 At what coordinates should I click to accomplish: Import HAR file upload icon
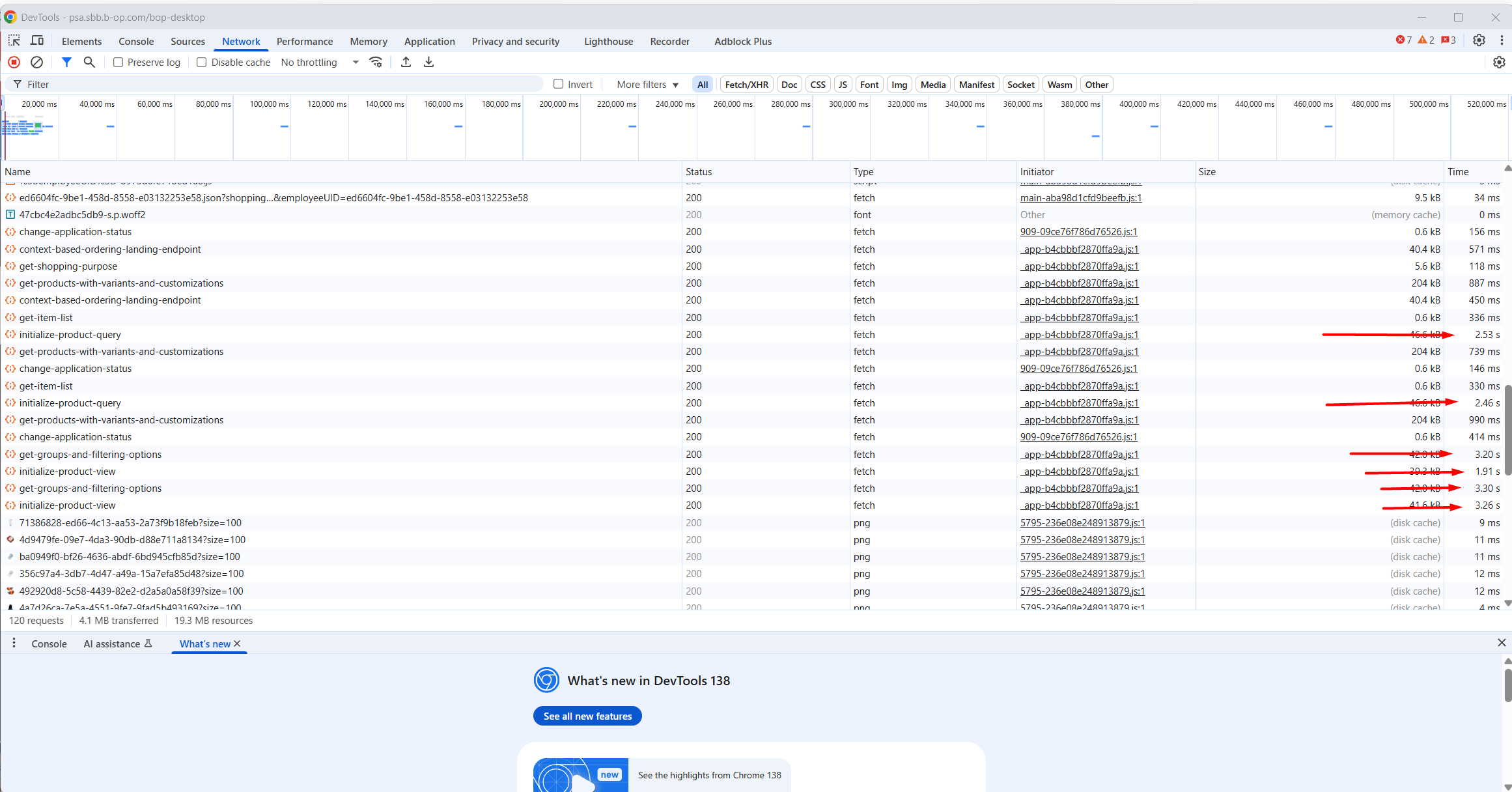(x=406, y=62)
